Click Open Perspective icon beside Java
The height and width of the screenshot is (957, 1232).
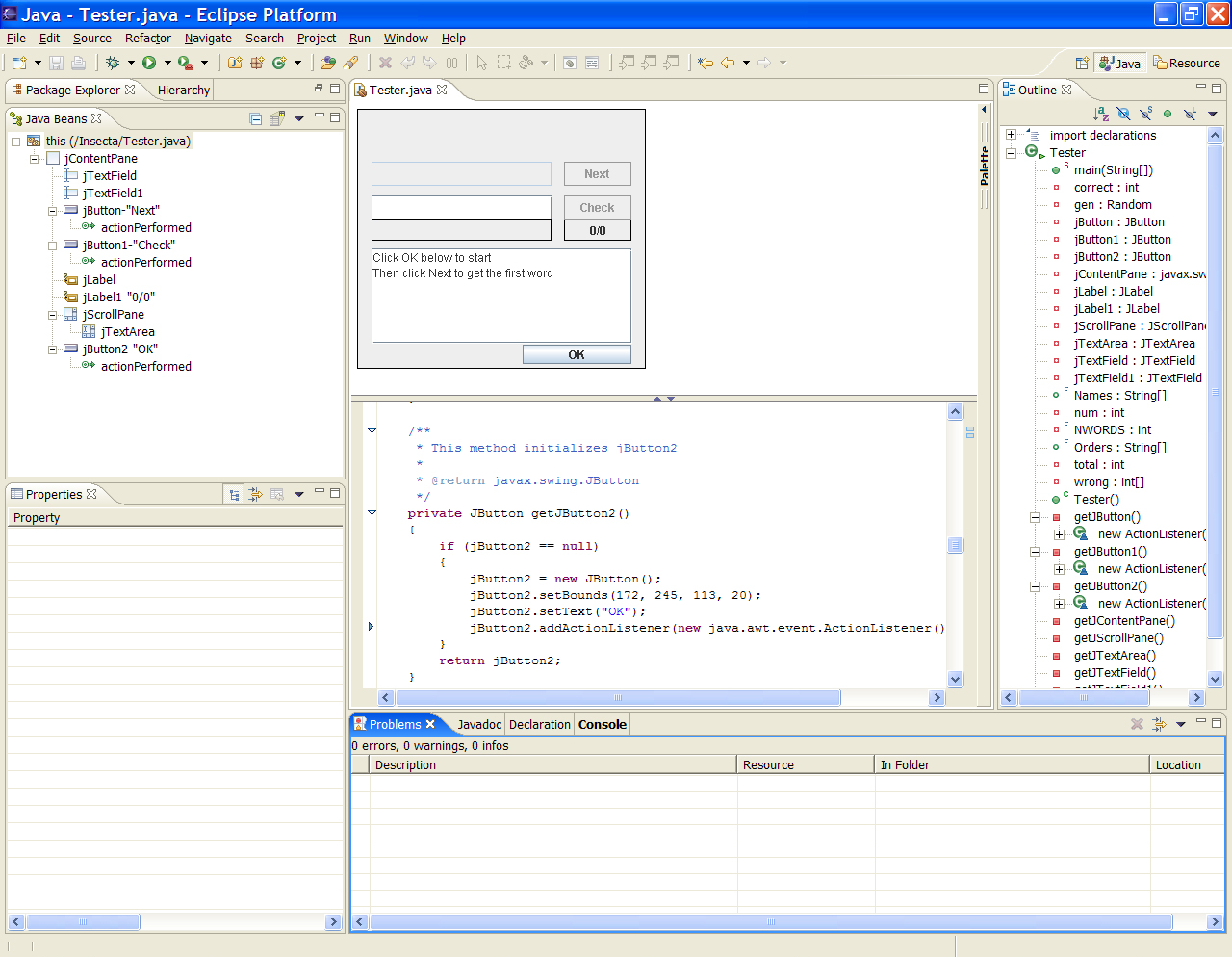[1082, 64]
